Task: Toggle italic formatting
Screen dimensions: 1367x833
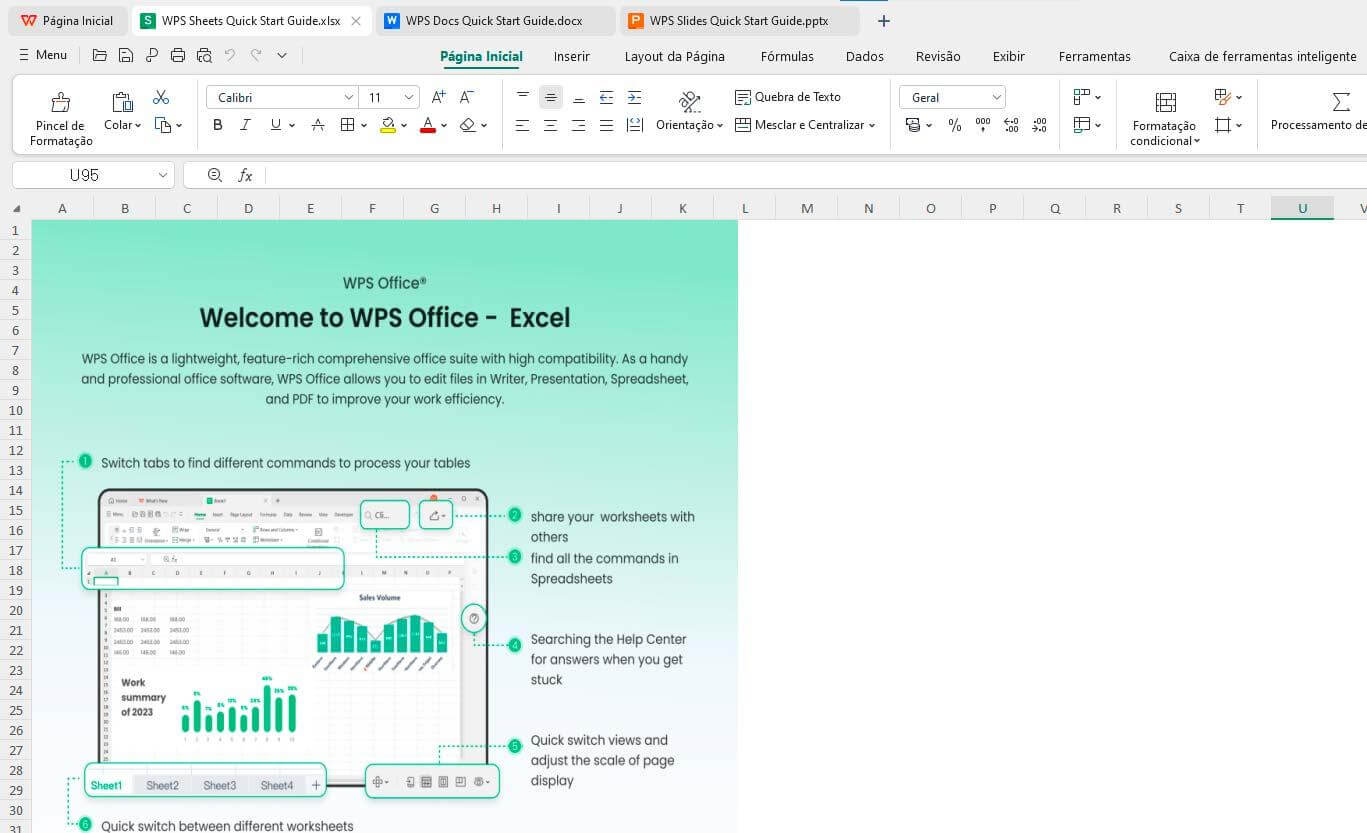Action: (x=245, y=124)
